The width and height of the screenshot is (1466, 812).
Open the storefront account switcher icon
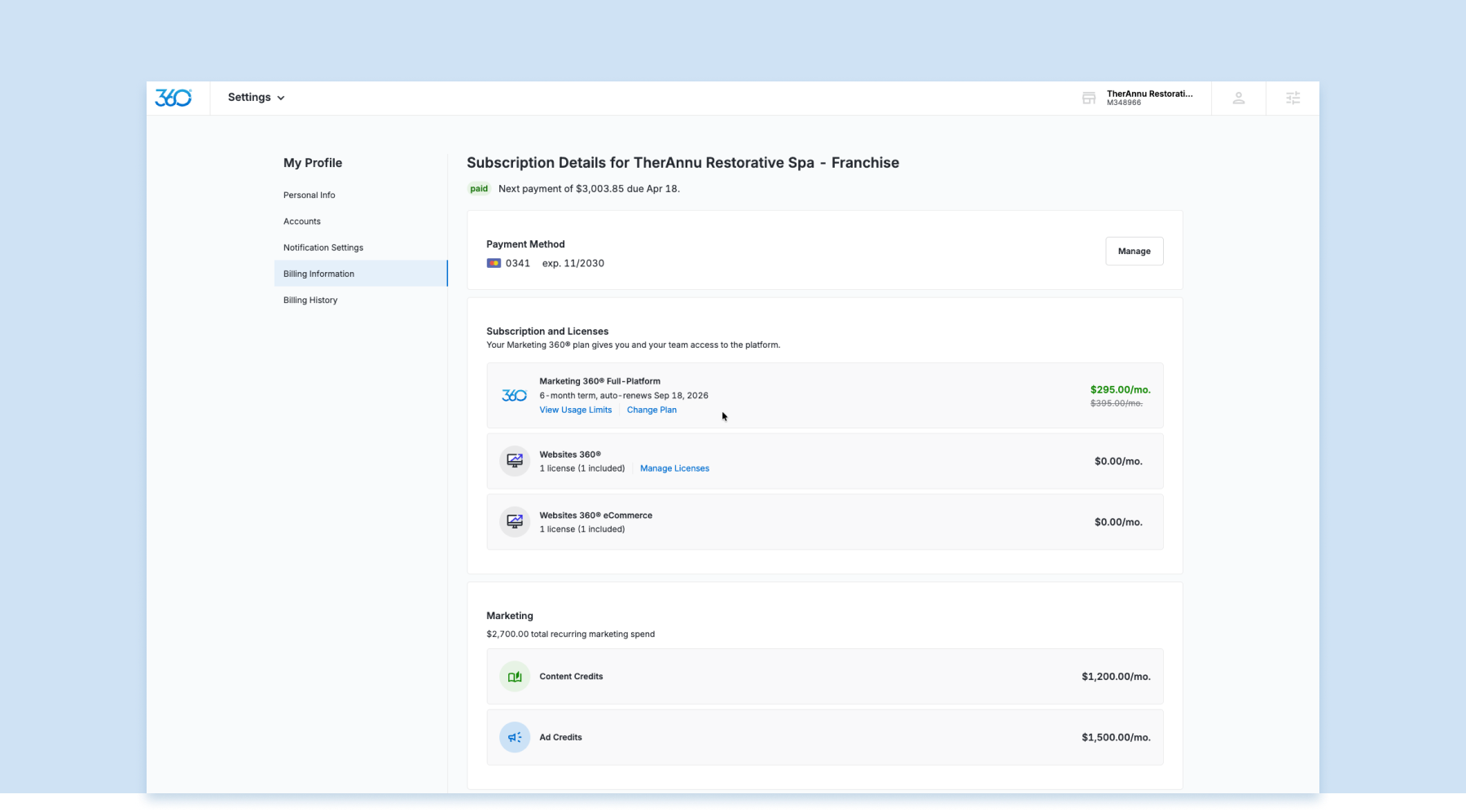[x=1089, y=98]
